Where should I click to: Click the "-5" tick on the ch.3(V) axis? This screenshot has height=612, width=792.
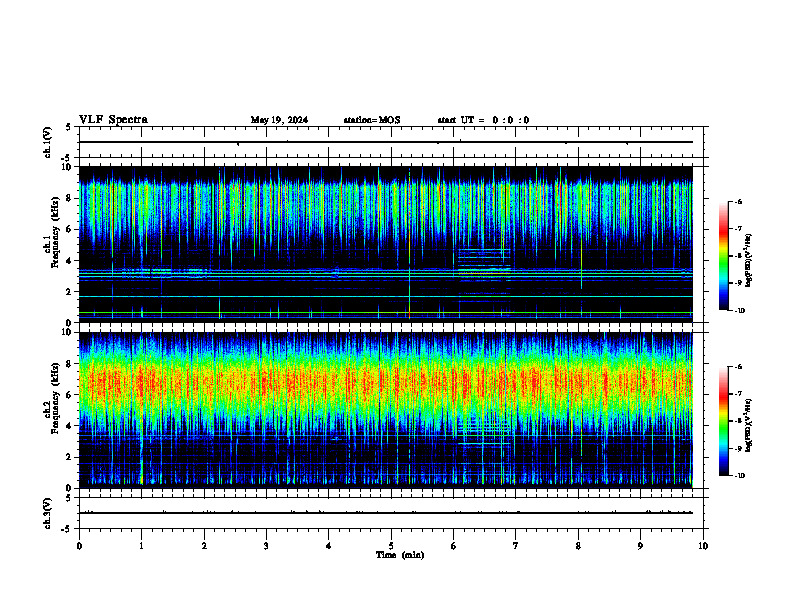tap(67, 529)
